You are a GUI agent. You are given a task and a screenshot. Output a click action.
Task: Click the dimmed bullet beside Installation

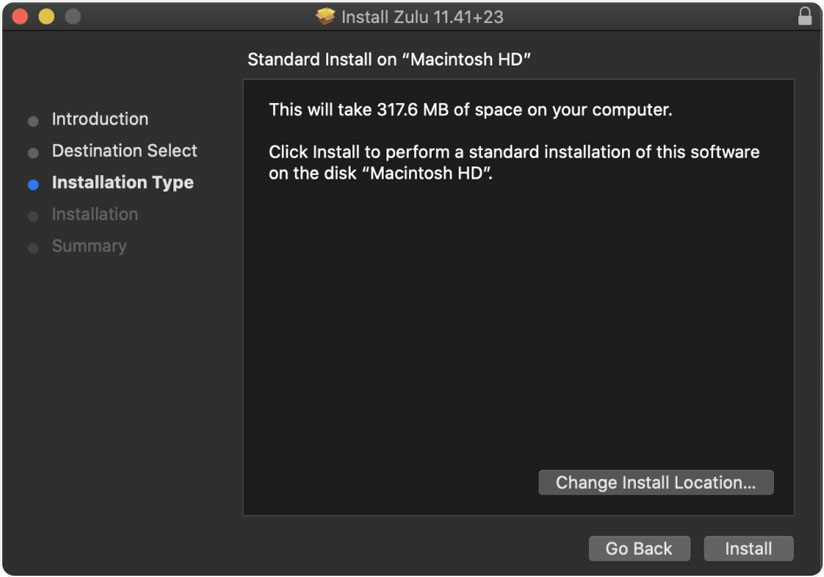[33, 216]
